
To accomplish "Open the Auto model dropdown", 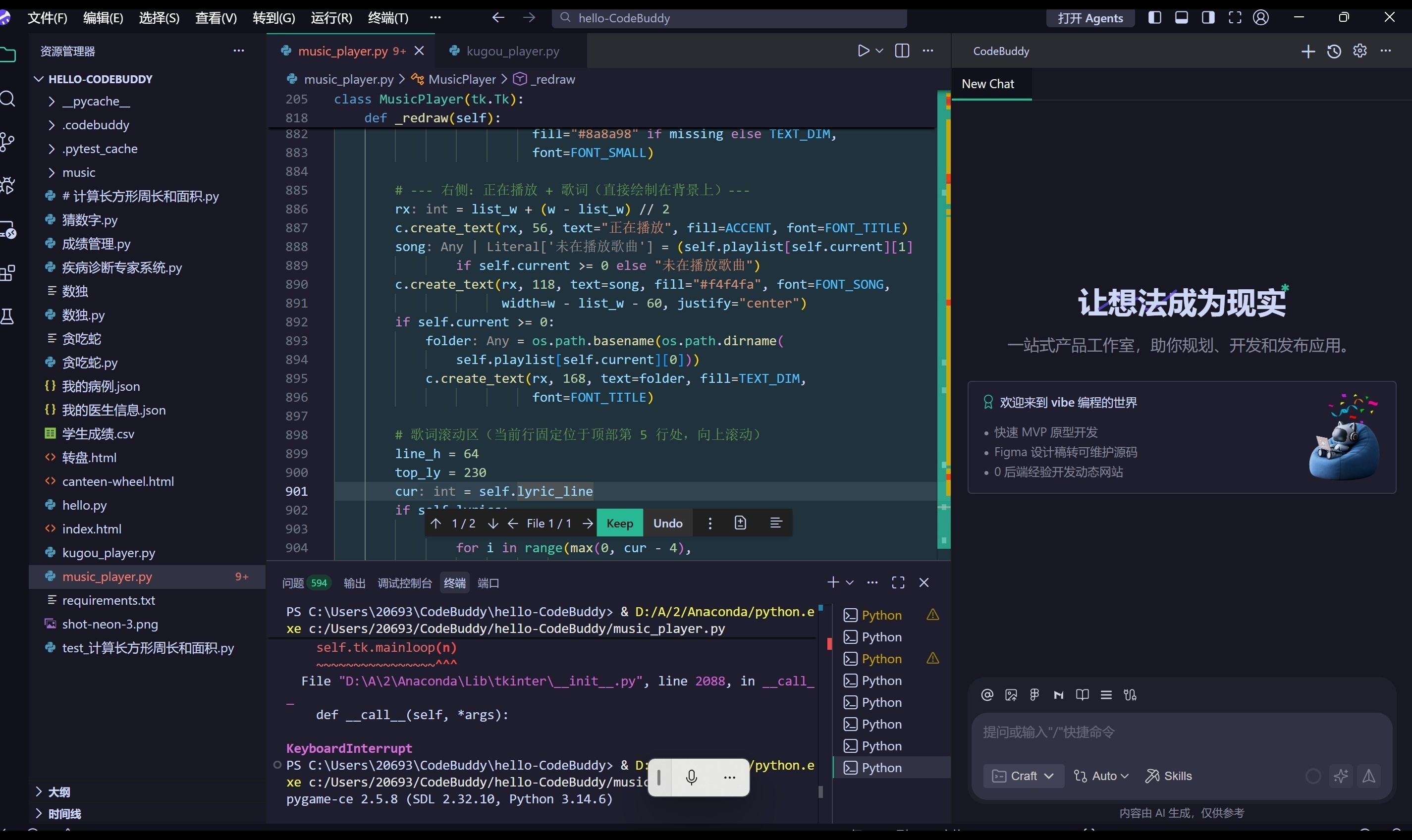I will coord(1101,776).
